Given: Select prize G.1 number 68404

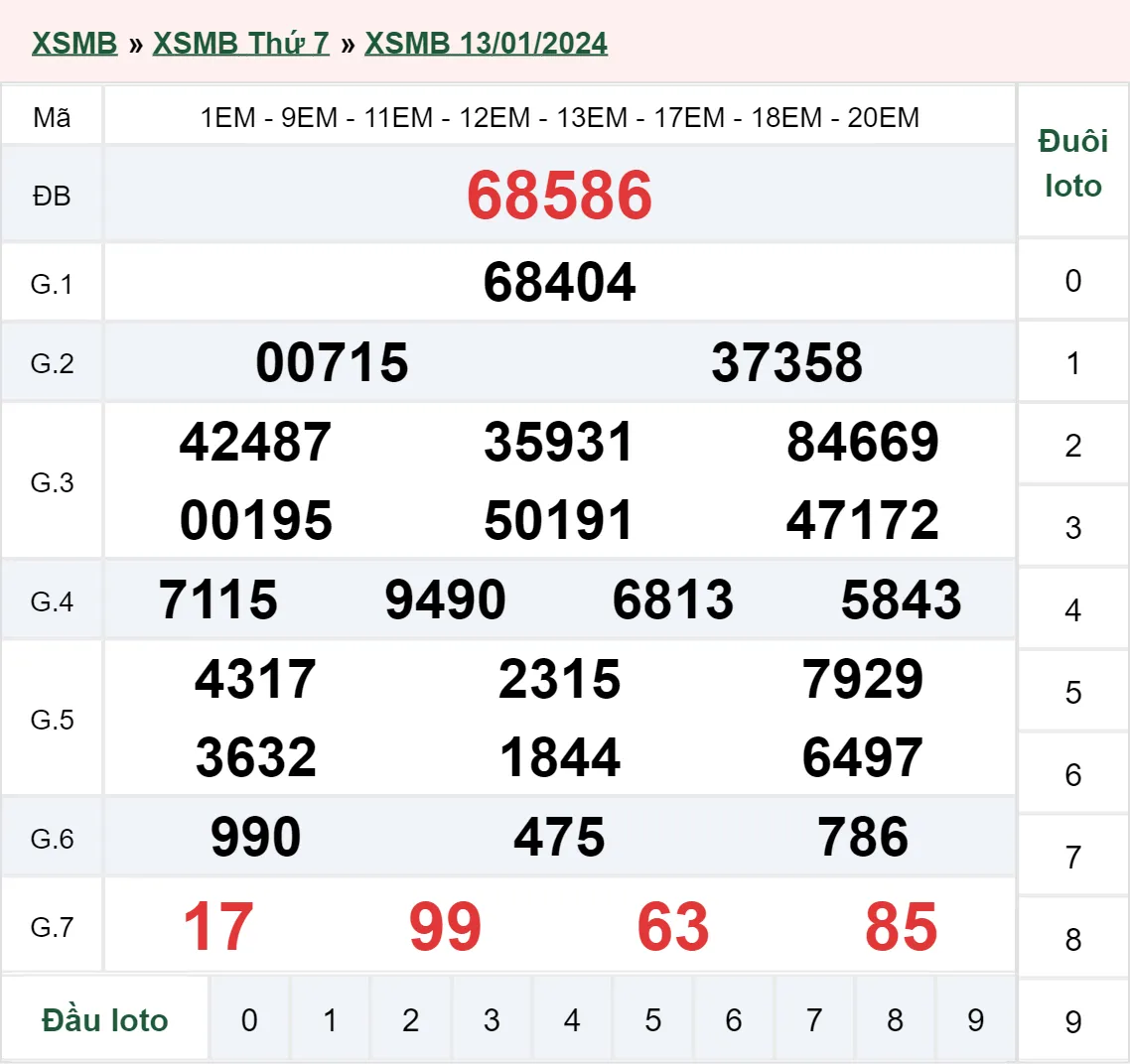Looking at the screenshot, I should pyautogui.click(x=559, y=282).
